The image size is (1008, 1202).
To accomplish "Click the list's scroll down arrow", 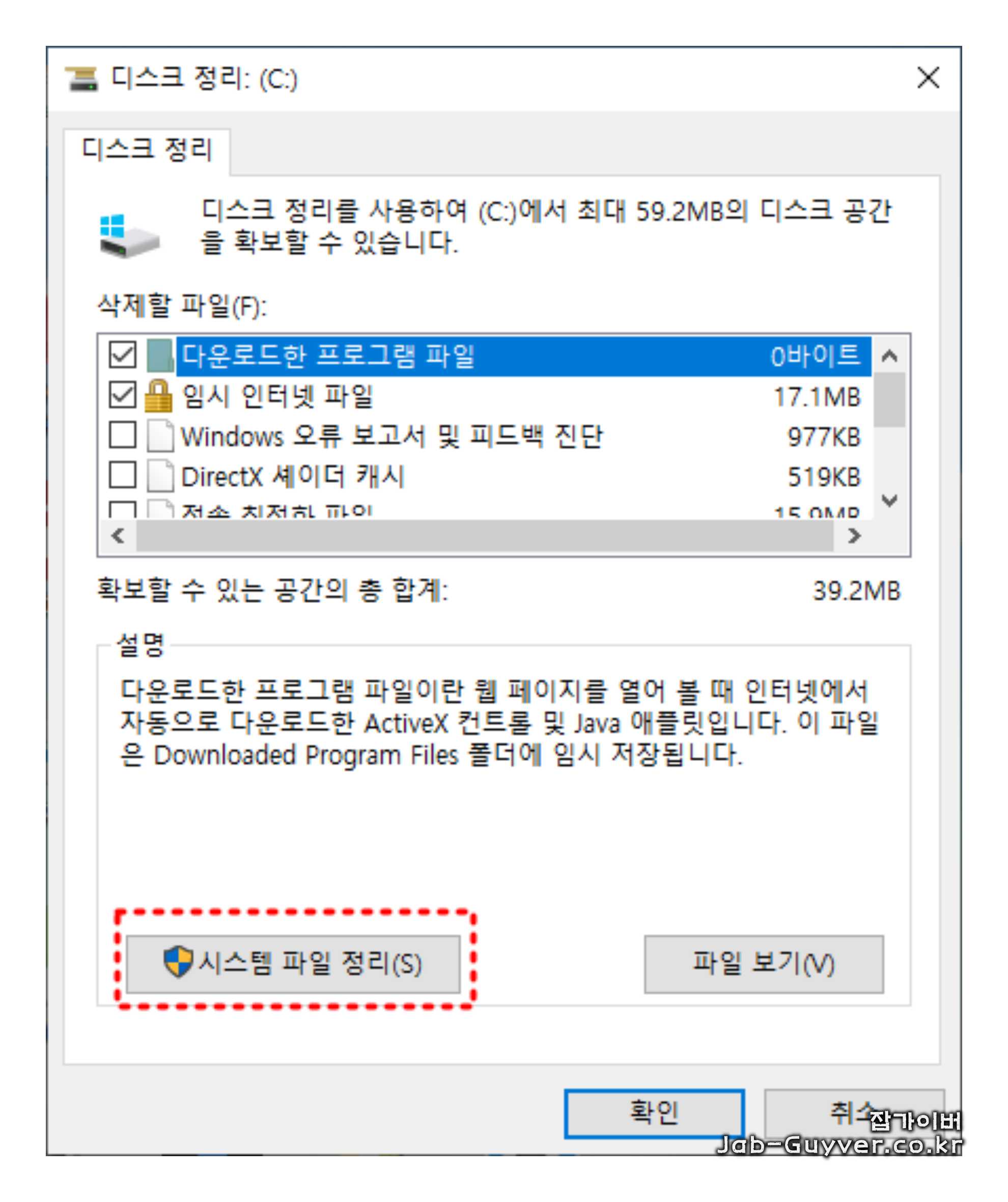I will [889, 501].
